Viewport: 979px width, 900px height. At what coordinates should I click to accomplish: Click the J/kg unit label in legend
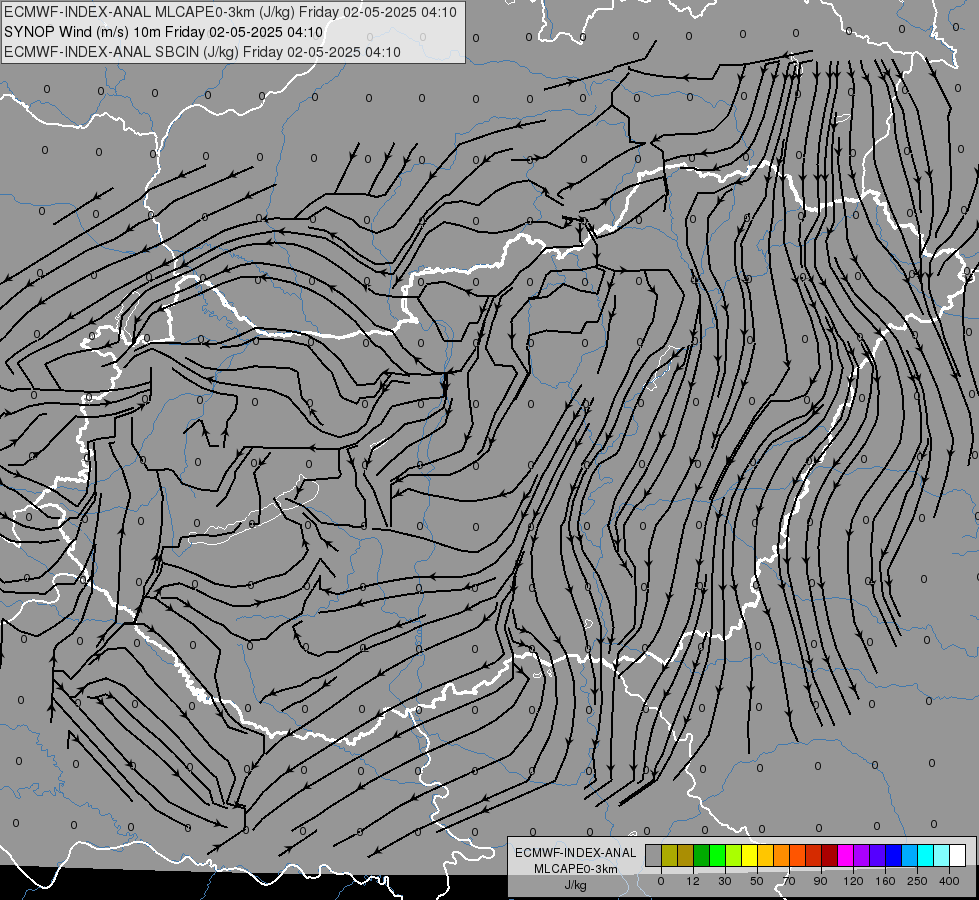point(576,884)
